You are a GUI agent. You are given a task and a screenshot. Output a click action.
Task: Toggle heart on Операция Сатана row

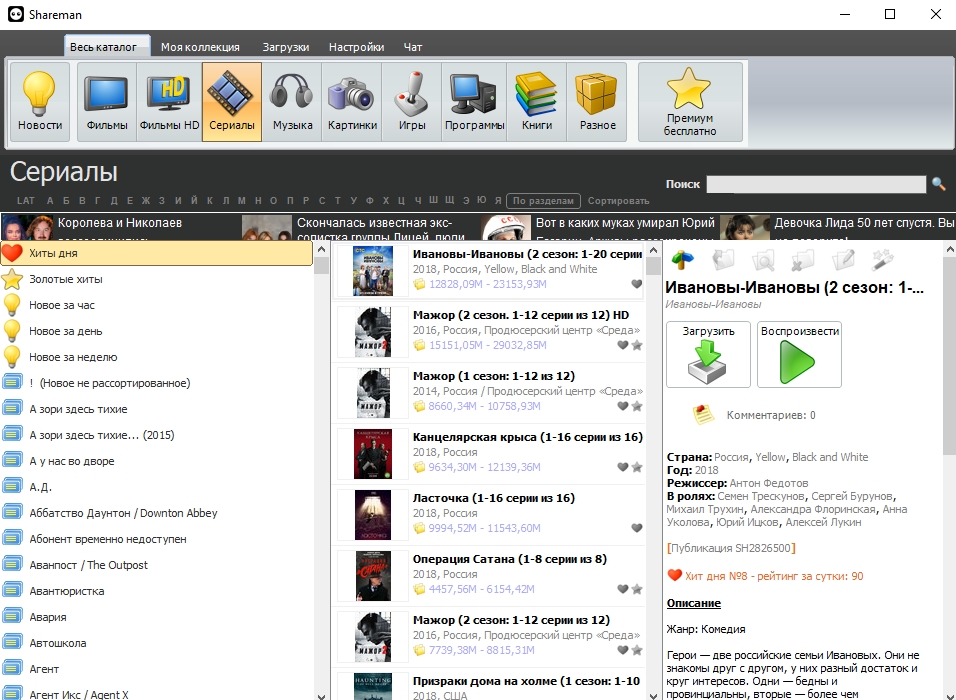622,589
